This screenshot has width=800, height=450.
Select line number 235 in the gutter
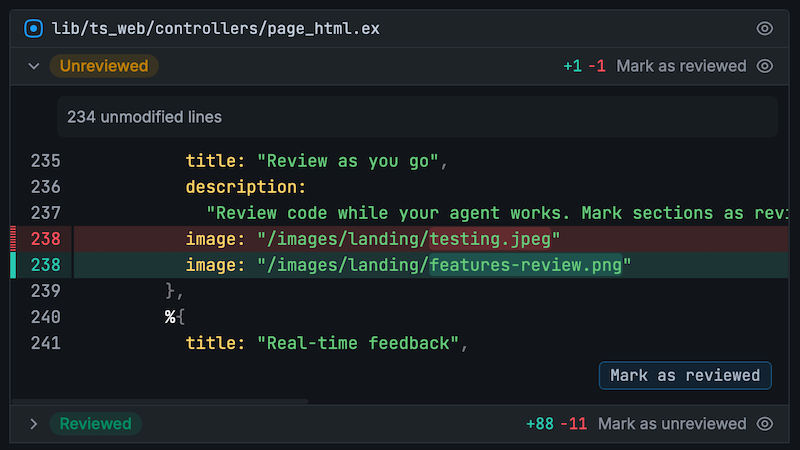(x=46, y=161)
